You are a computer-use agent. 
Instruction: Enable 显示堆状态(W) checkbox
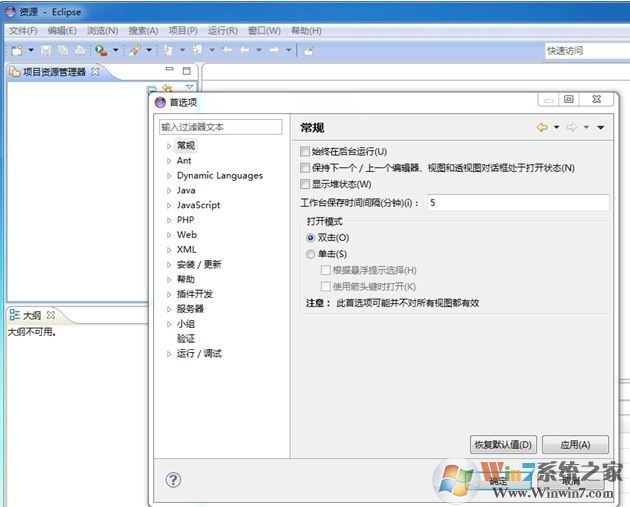tap(305, 184)
